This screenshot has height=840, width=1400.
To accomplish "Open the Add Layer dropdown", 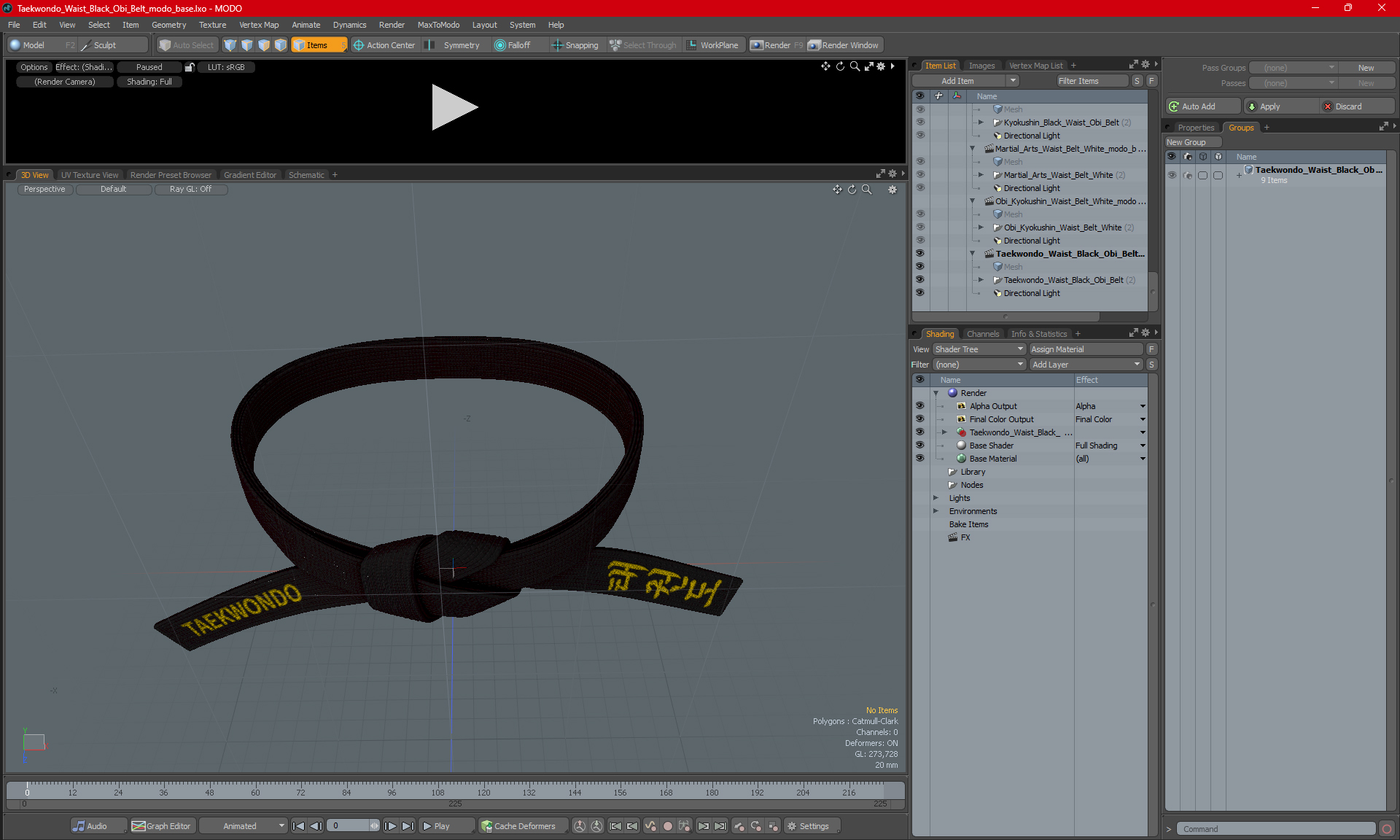I will pyautogui.click(x=1086, y=365).
